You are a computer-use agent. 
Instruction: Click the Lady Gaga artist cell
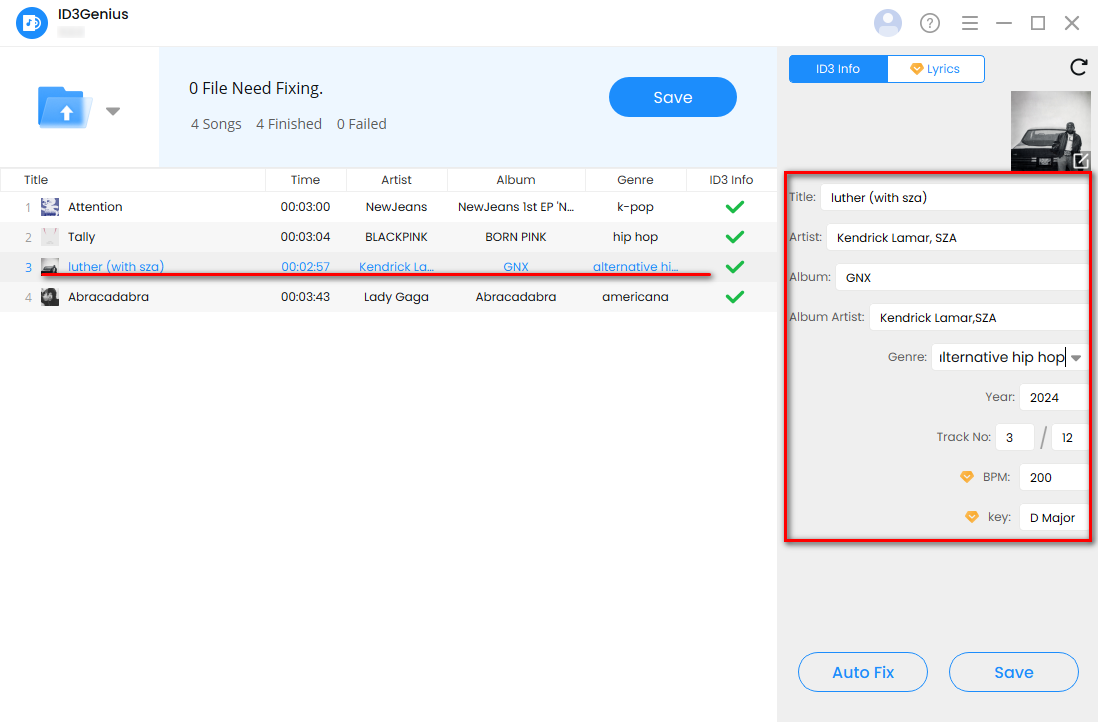click(396, 297)
